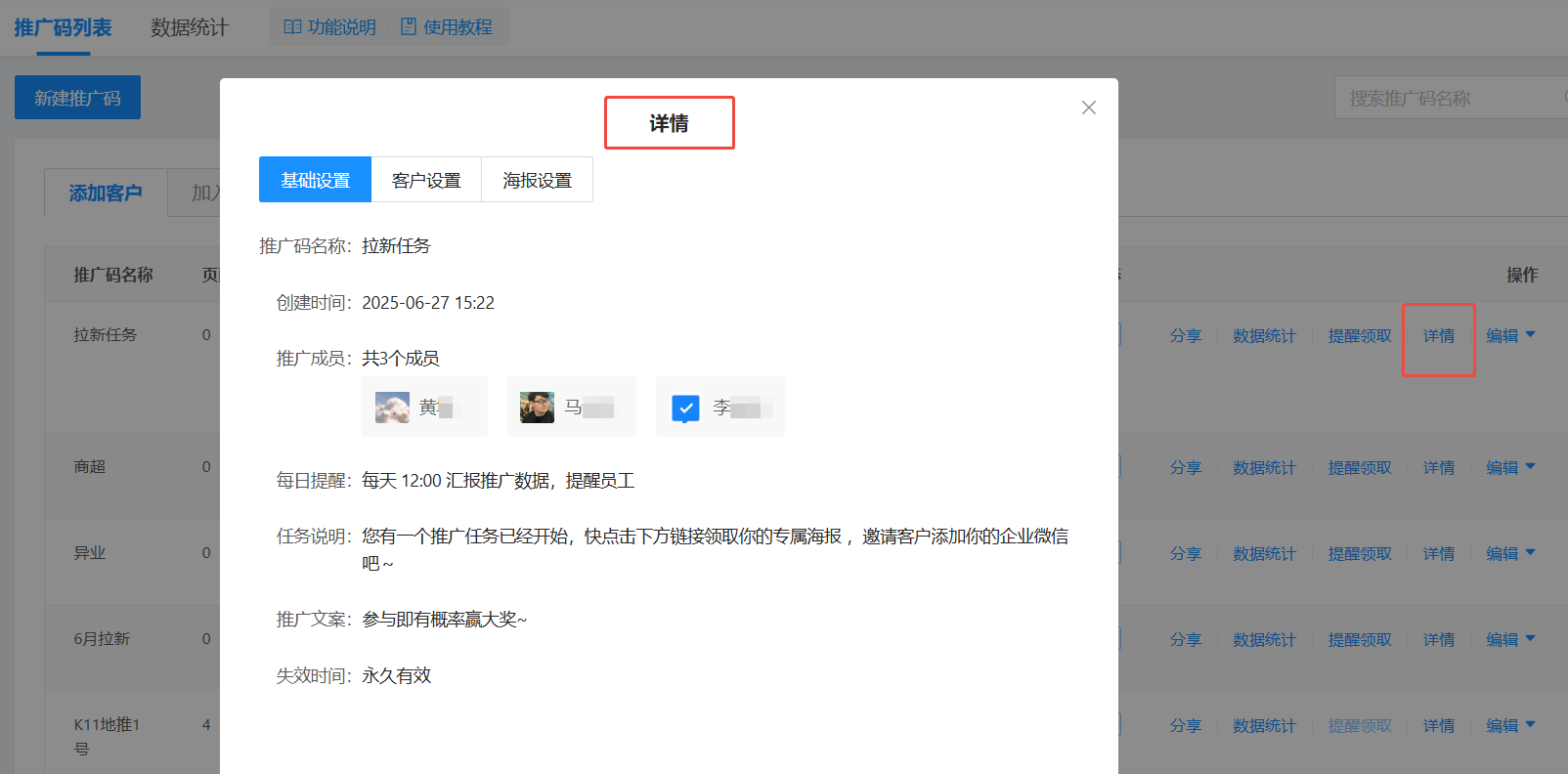The height and width of the screenshot is (774, 1568).
Task: Click the 拉新任务 name in the table
Action: point(106,335)
